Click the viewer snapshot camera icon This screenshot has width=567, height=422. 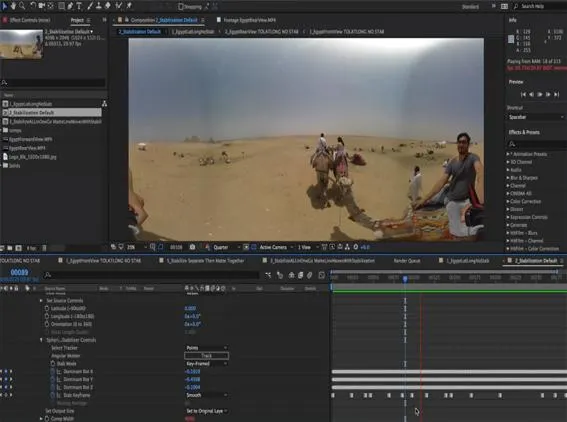192,247
